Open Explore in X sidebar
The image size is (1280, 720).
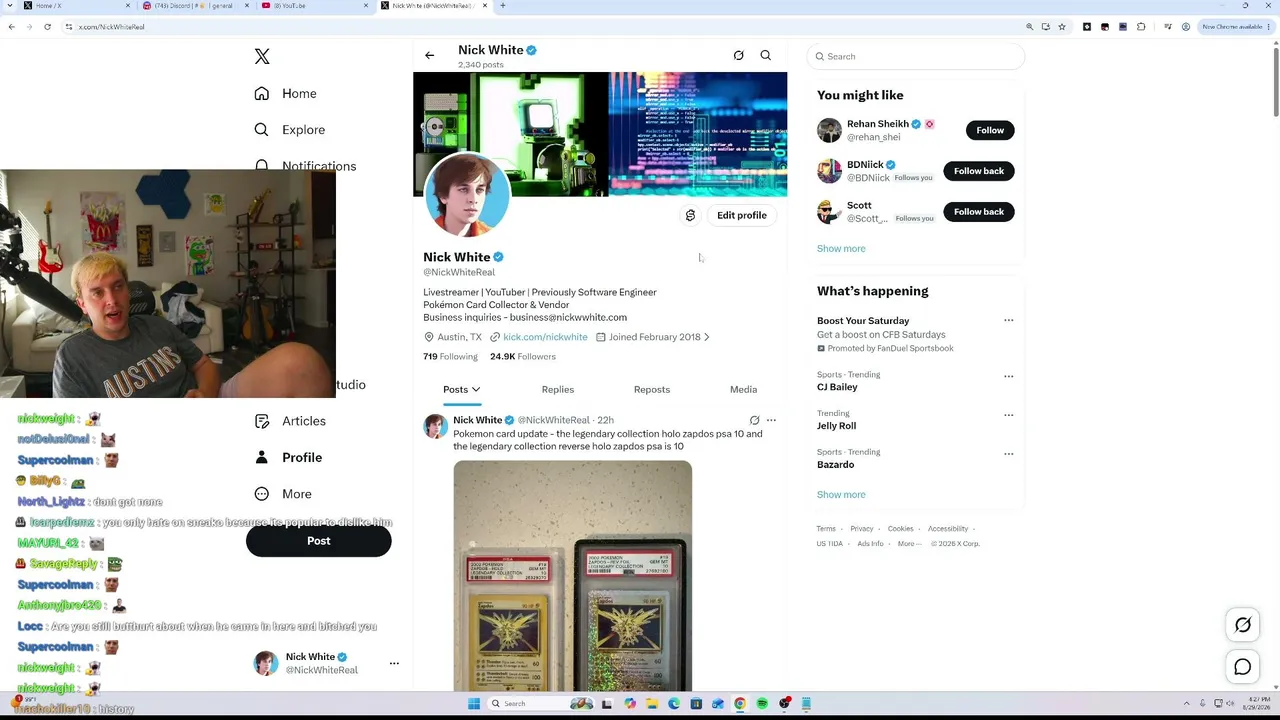(x=290, y=130)
